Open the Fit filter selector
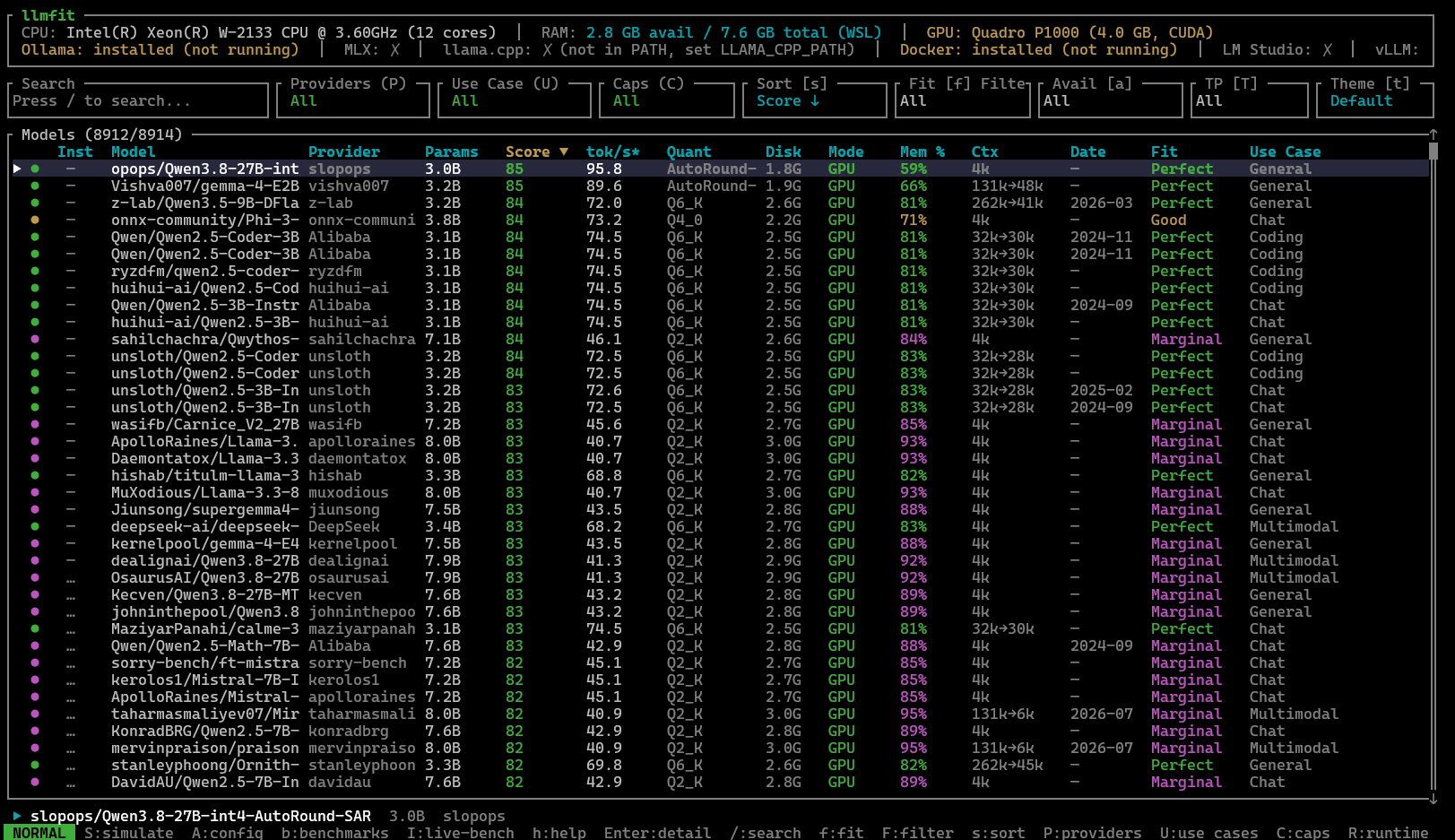This screenshot has width=1455, height=840. 963,100
